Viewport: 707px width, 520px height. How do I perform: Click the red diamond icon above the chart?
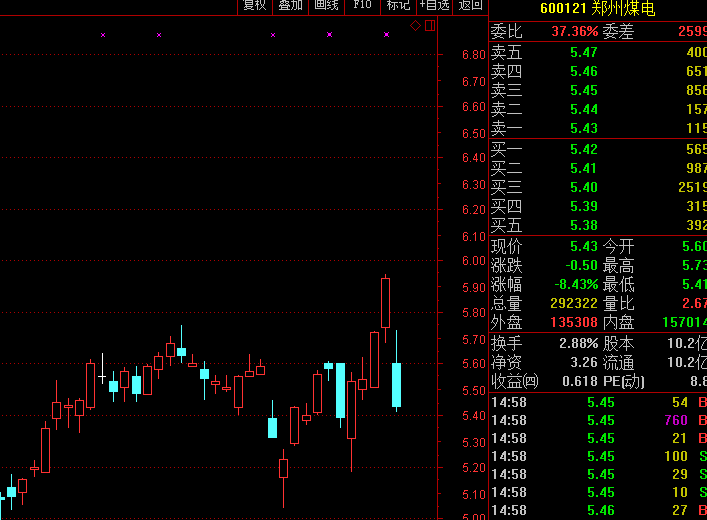(x=416, y=26)
